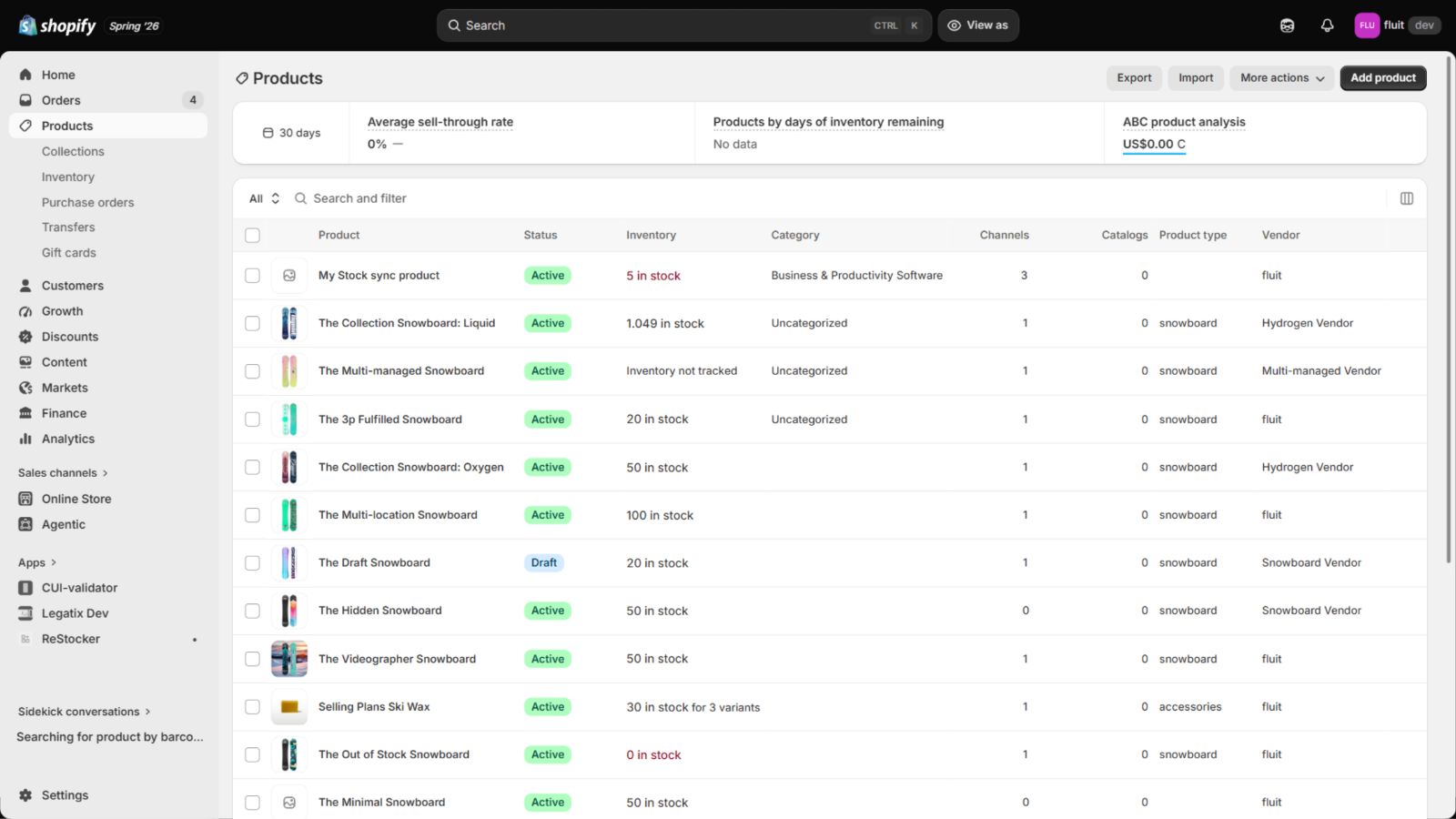
Task: Click the Home icon in sidebar
Action: pos(25,75)
